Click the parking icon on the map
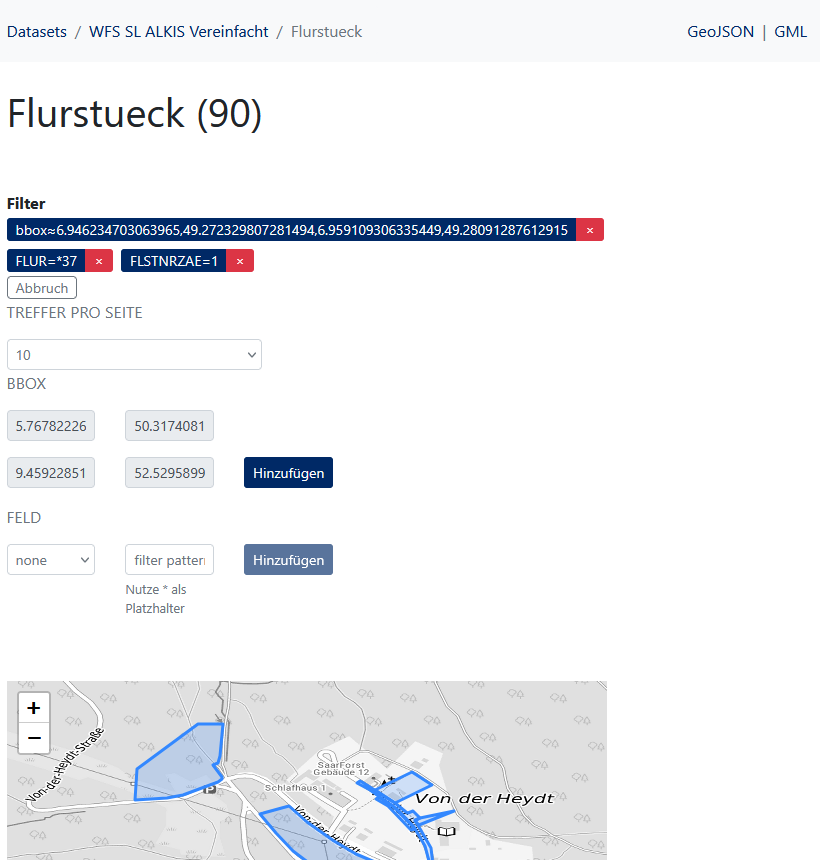The height and width of the screenshot is (860, 820). coord(209,789)
